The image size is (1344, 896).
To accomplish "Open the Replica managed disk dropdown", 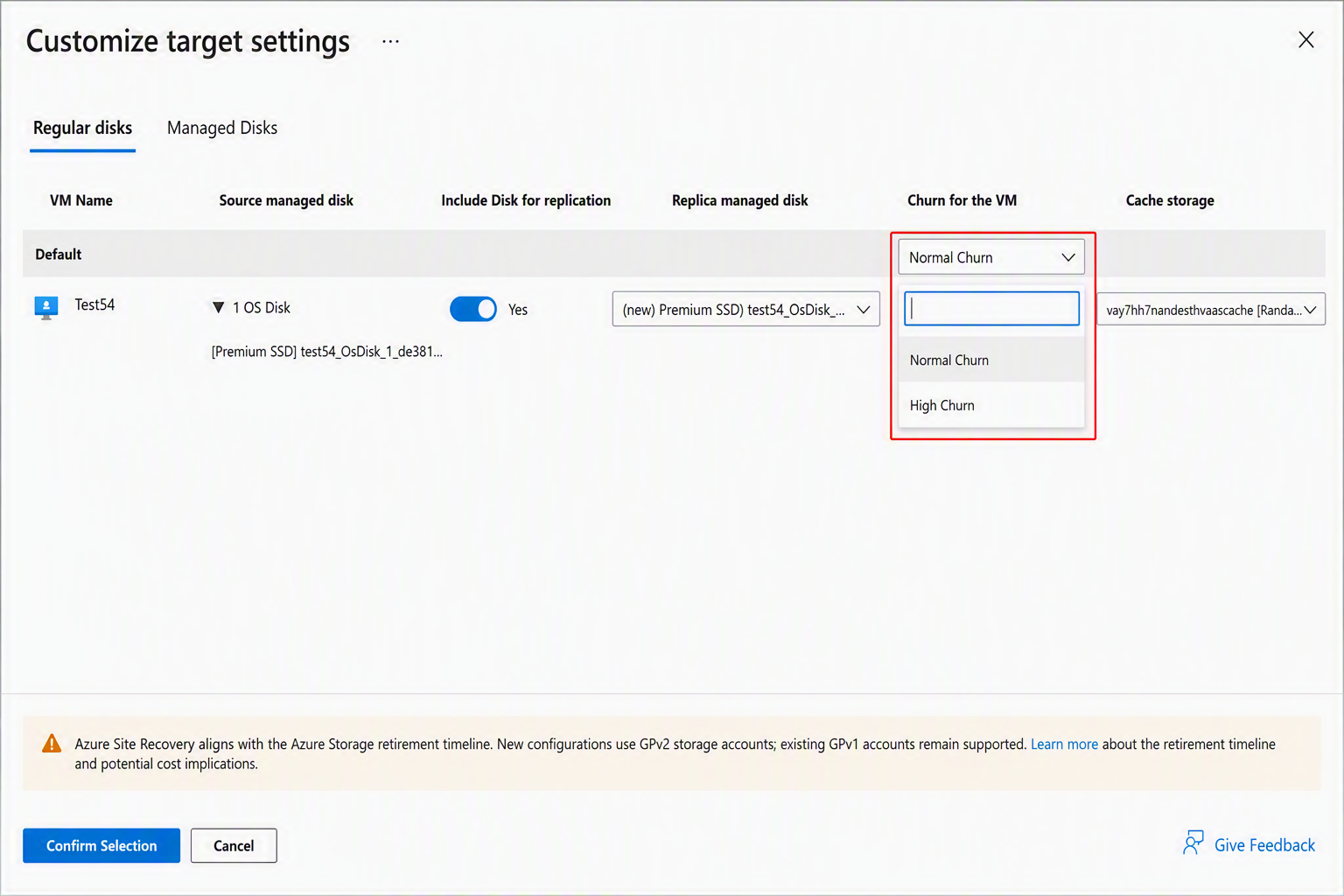I will (745, 309).
